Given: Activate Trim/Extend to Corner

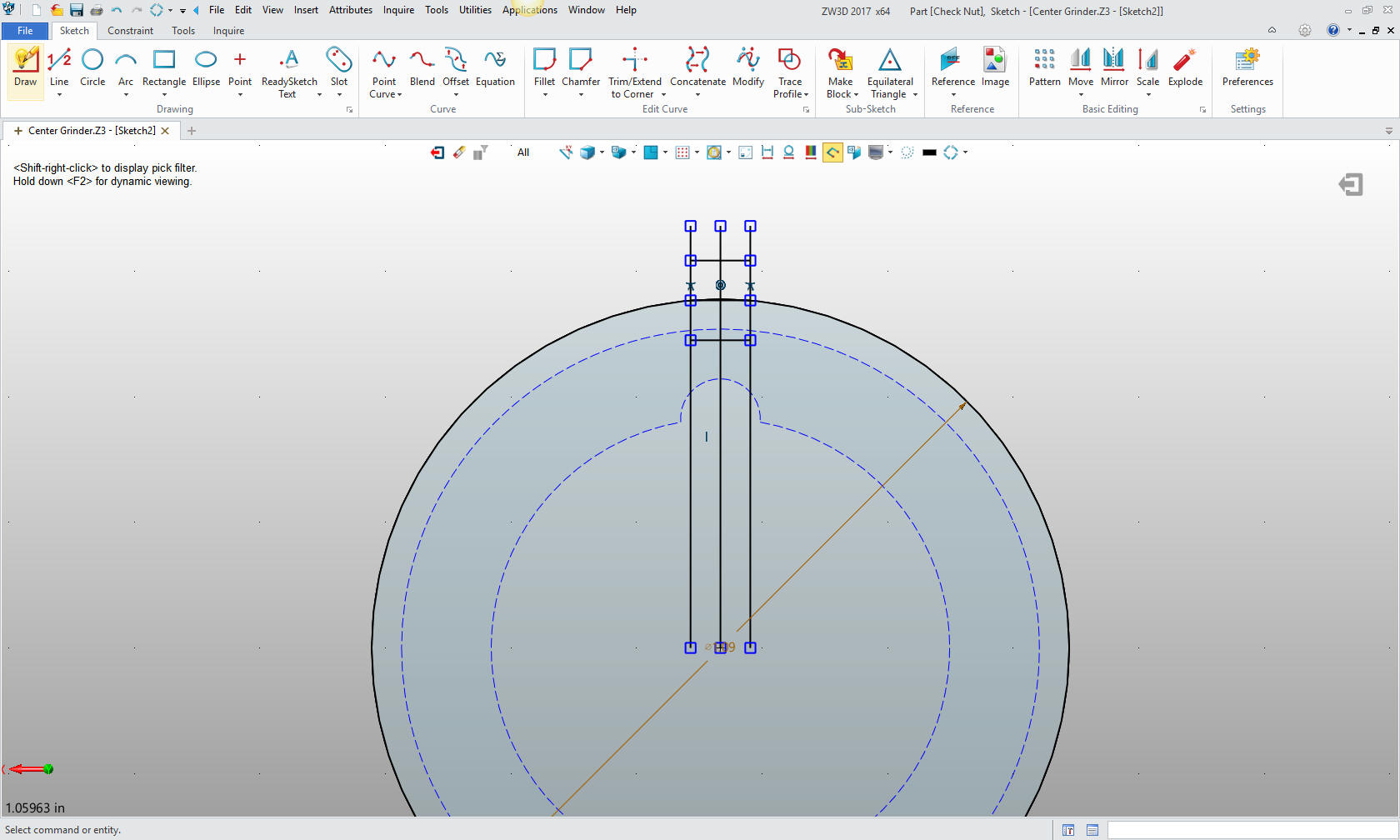Looking at the screenshot, I should pos(635,72).
